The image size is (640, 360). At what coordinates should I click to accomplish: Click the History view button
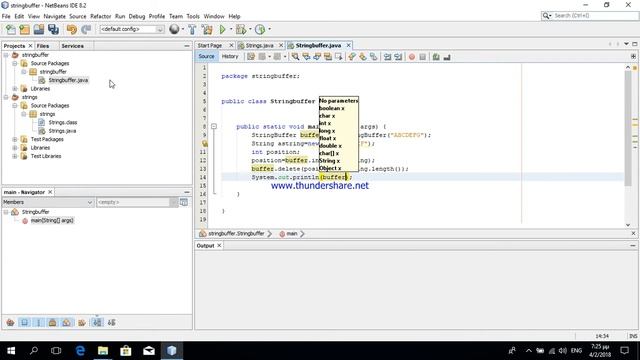[230, 57]
